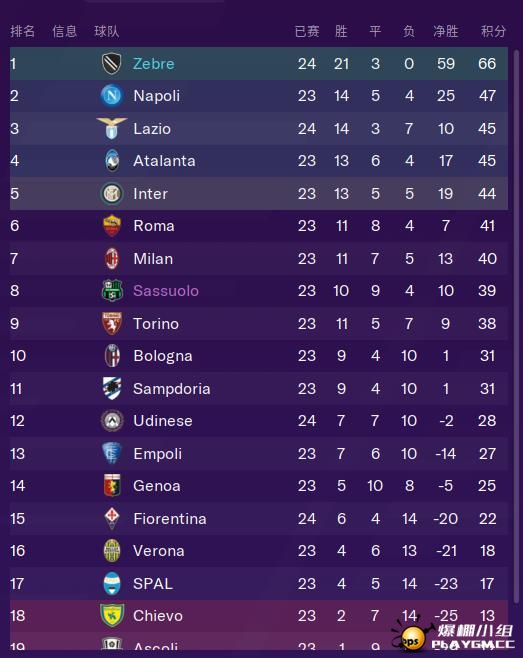Sort table by 排名 rank column header

point(23,31)
